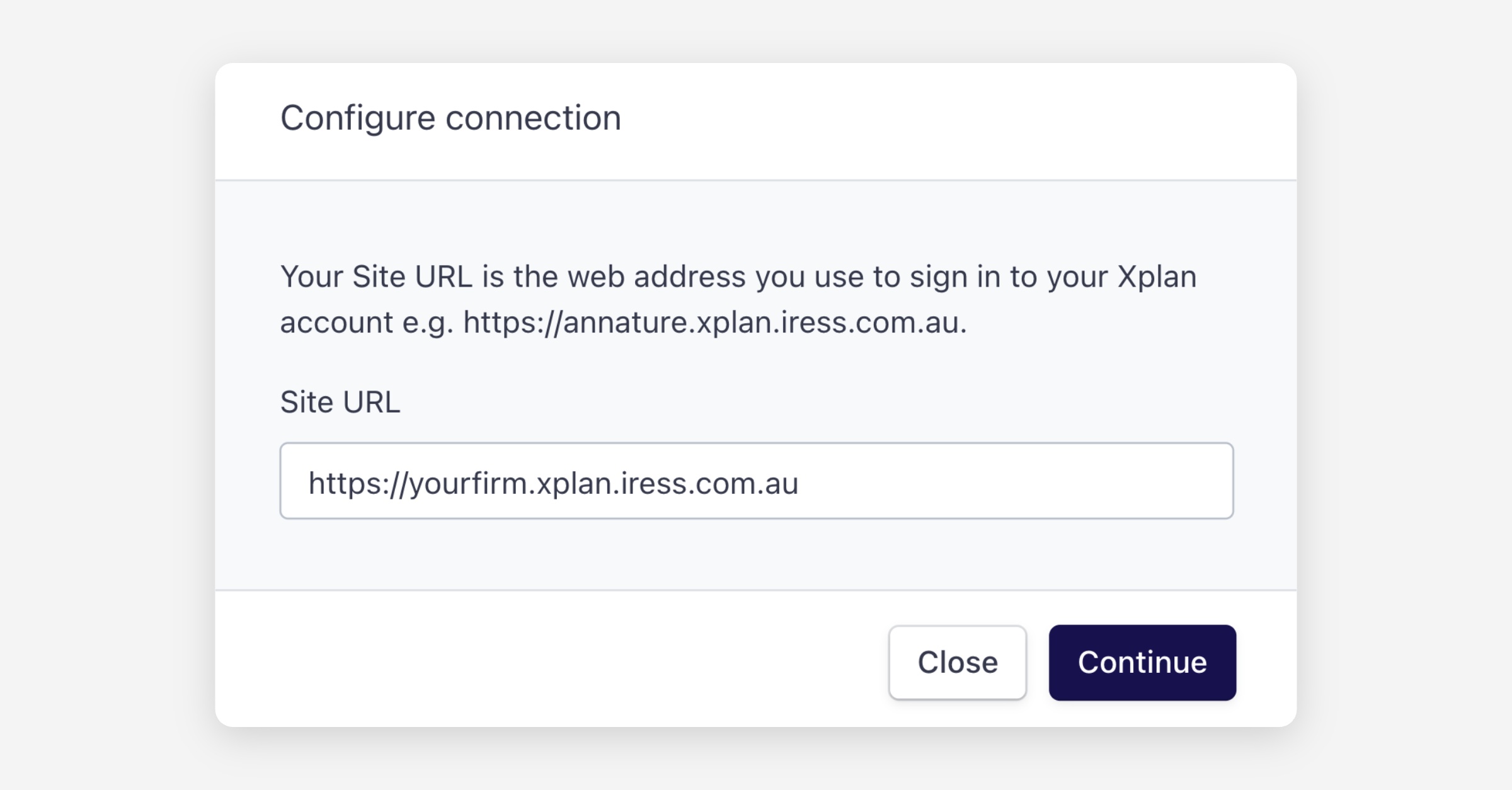1512x790 pixels.
Task: Click blank area below the URL field
Action: 756,554
